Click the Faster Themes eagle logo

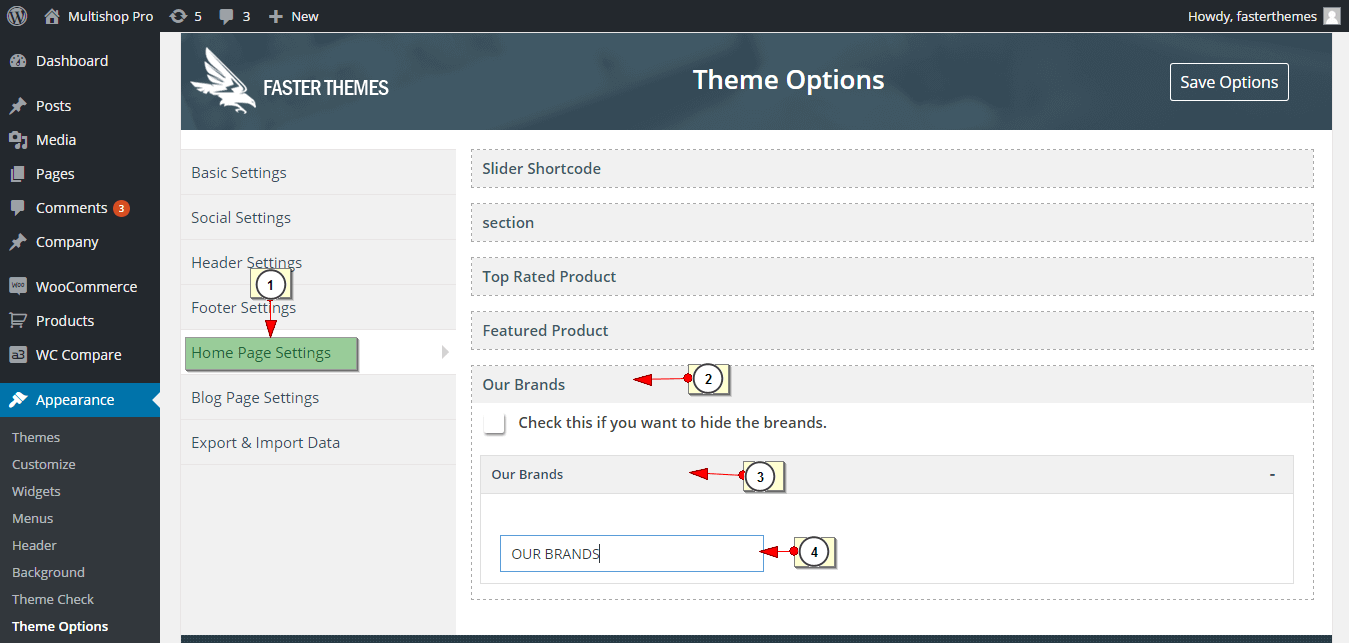223,81
